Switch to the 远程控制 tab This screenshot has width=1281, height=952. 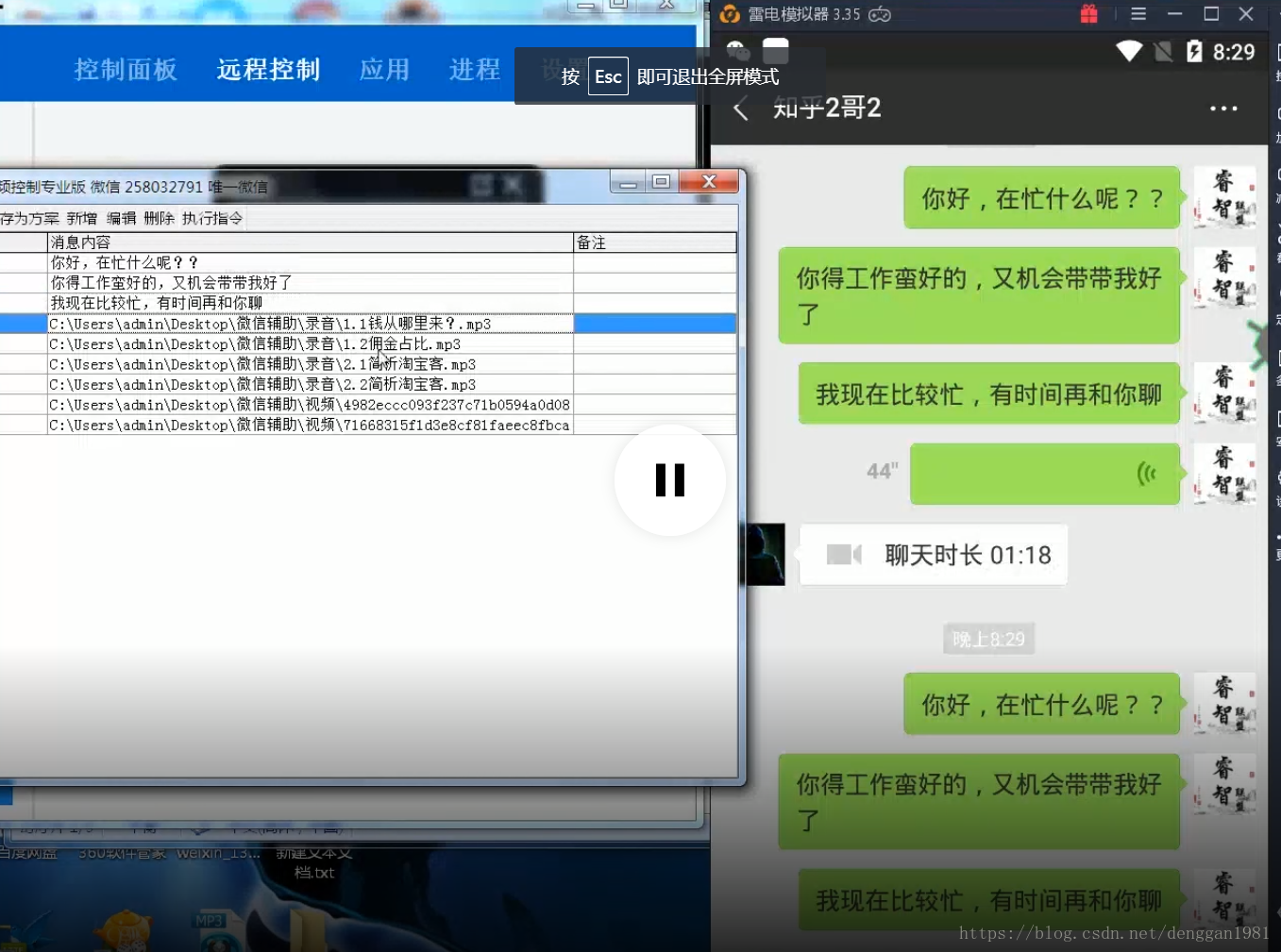268,70
